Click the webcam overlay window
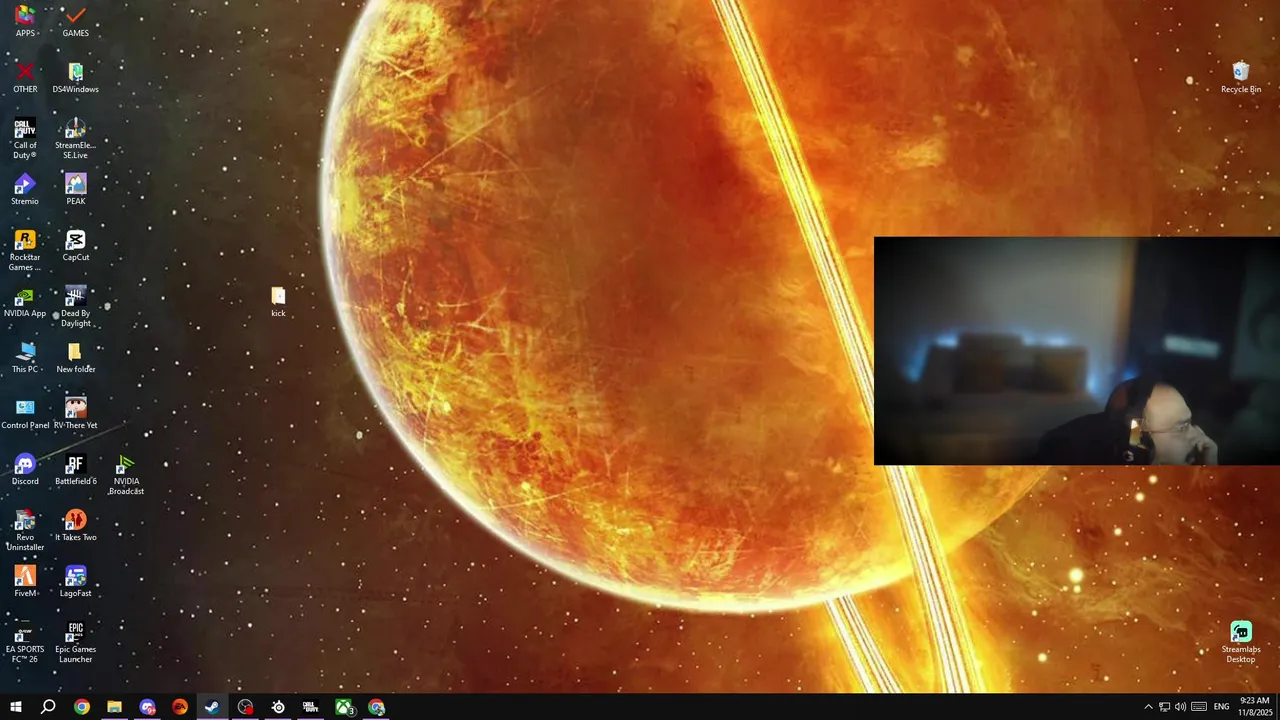1280x720 pixels. (x=1077, y=351)
